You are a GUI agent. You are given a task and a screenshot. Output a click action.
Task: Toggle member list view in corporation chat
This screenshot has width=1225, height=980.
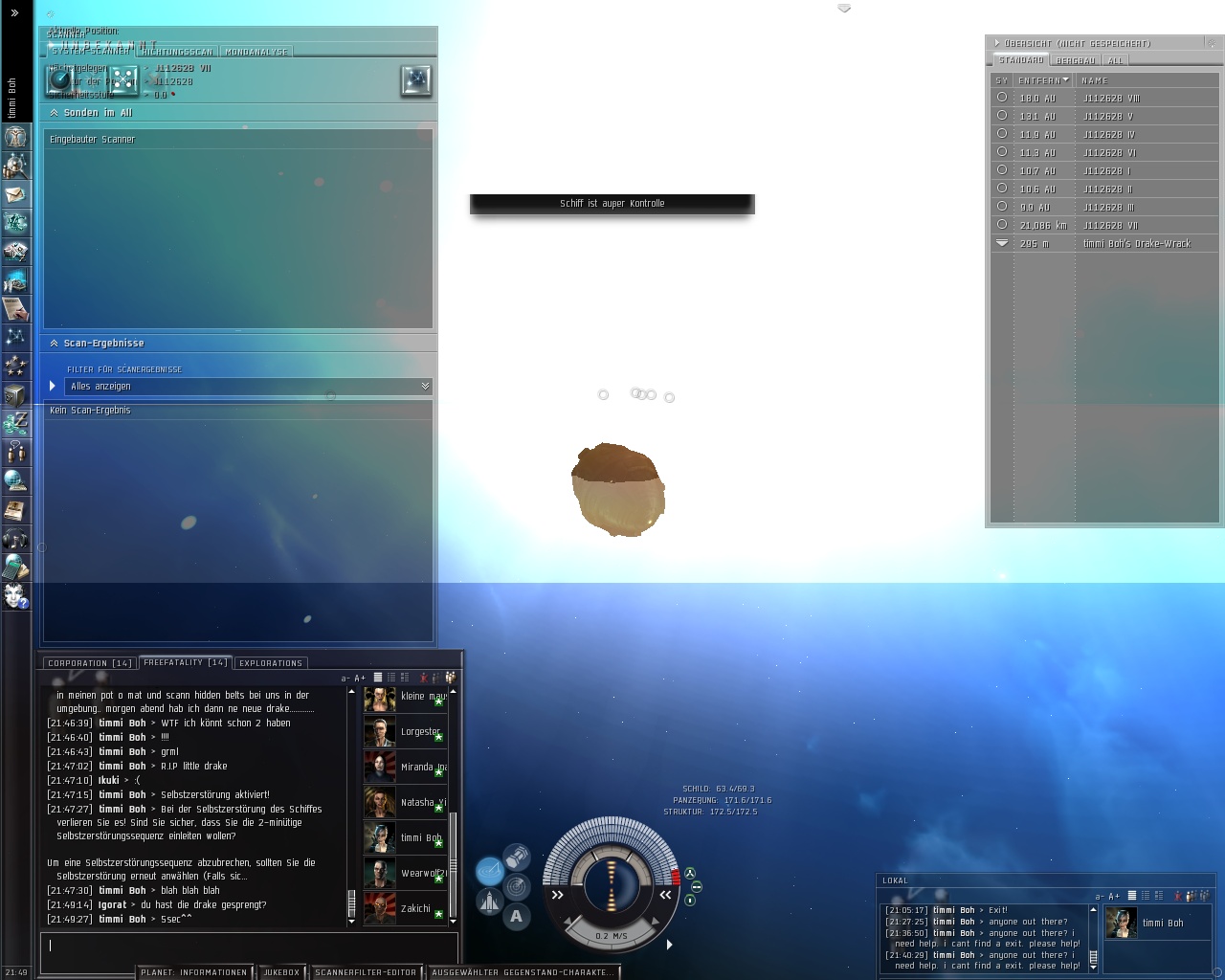[x=450, y=678]
